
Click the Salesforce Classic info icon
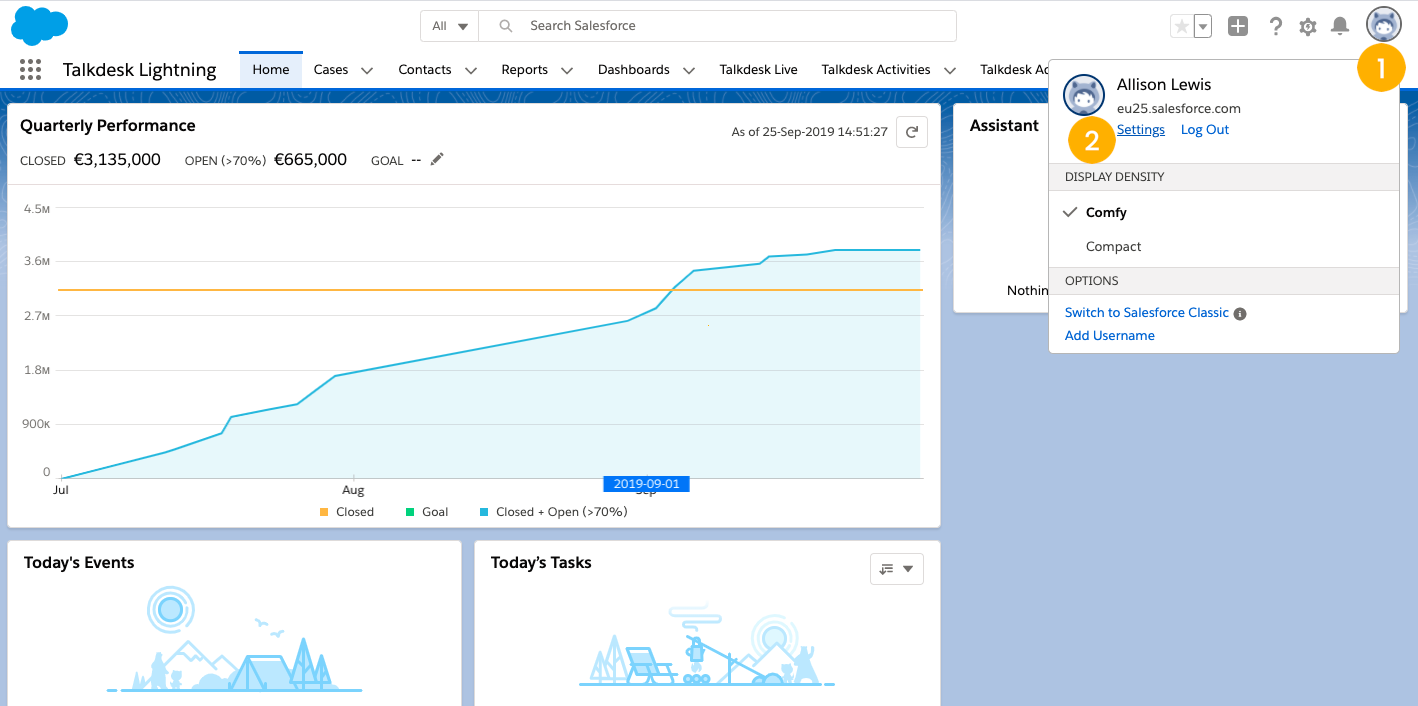point(1240,313)
